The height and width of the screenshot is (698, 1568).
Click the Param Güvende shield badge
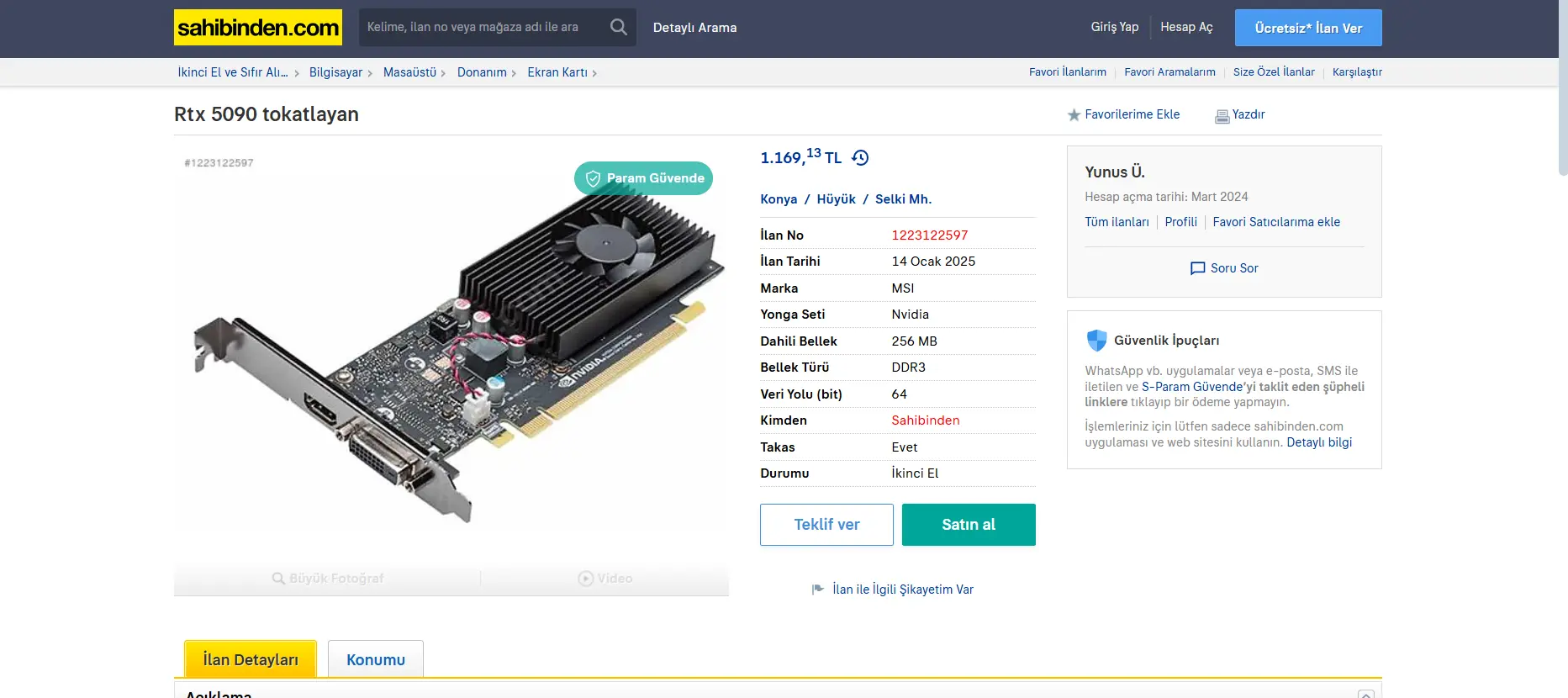(x=643, y=178)
